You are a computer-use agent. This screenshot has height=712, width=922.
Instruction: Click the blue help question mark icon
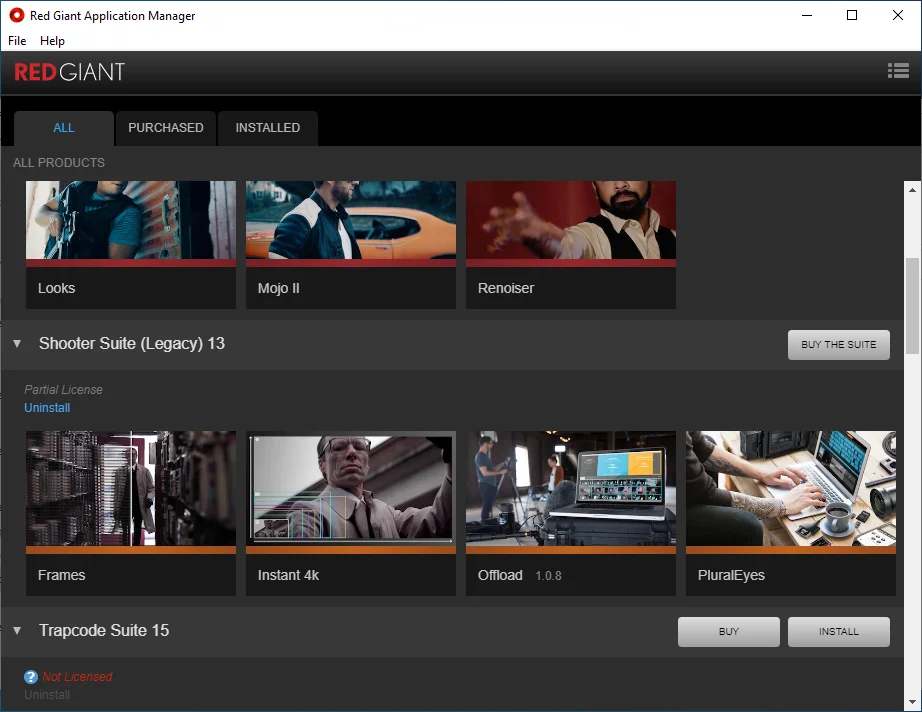[x=31, y=677]
